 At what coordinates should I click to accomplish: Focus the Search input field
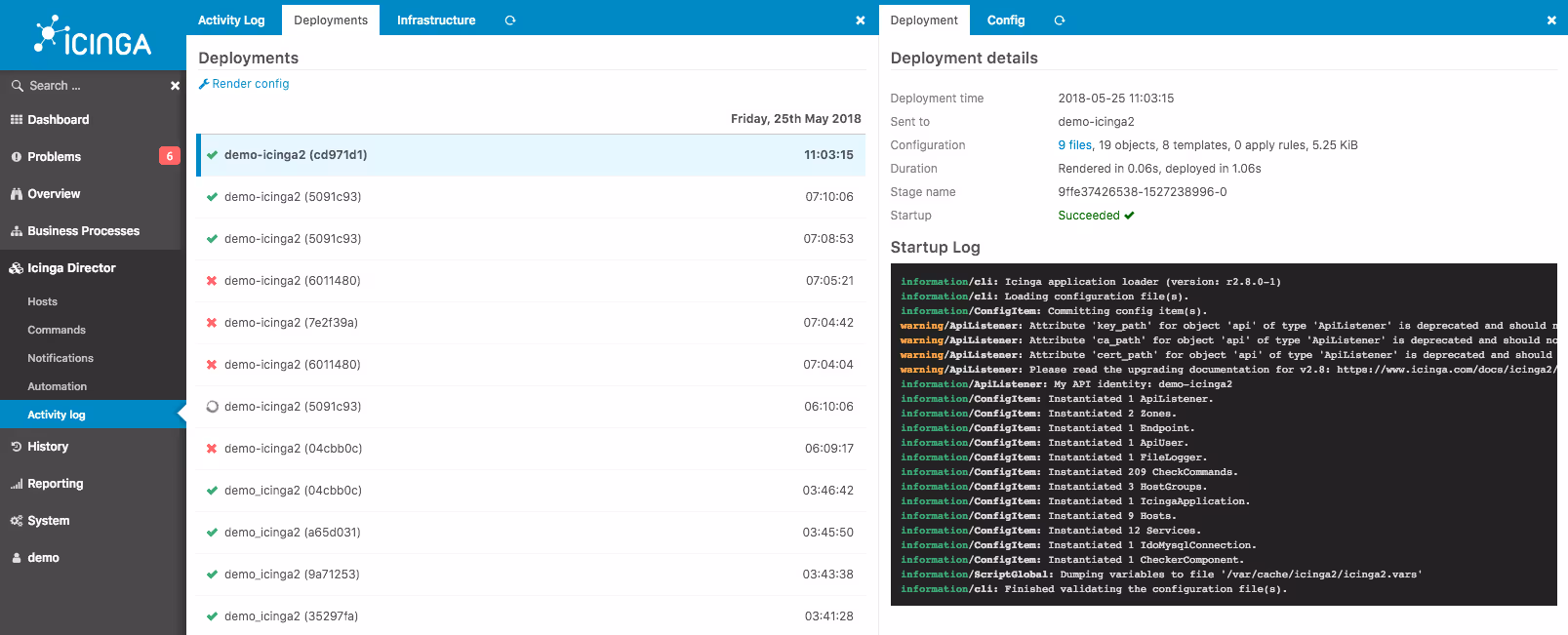[x=93, y=86]
